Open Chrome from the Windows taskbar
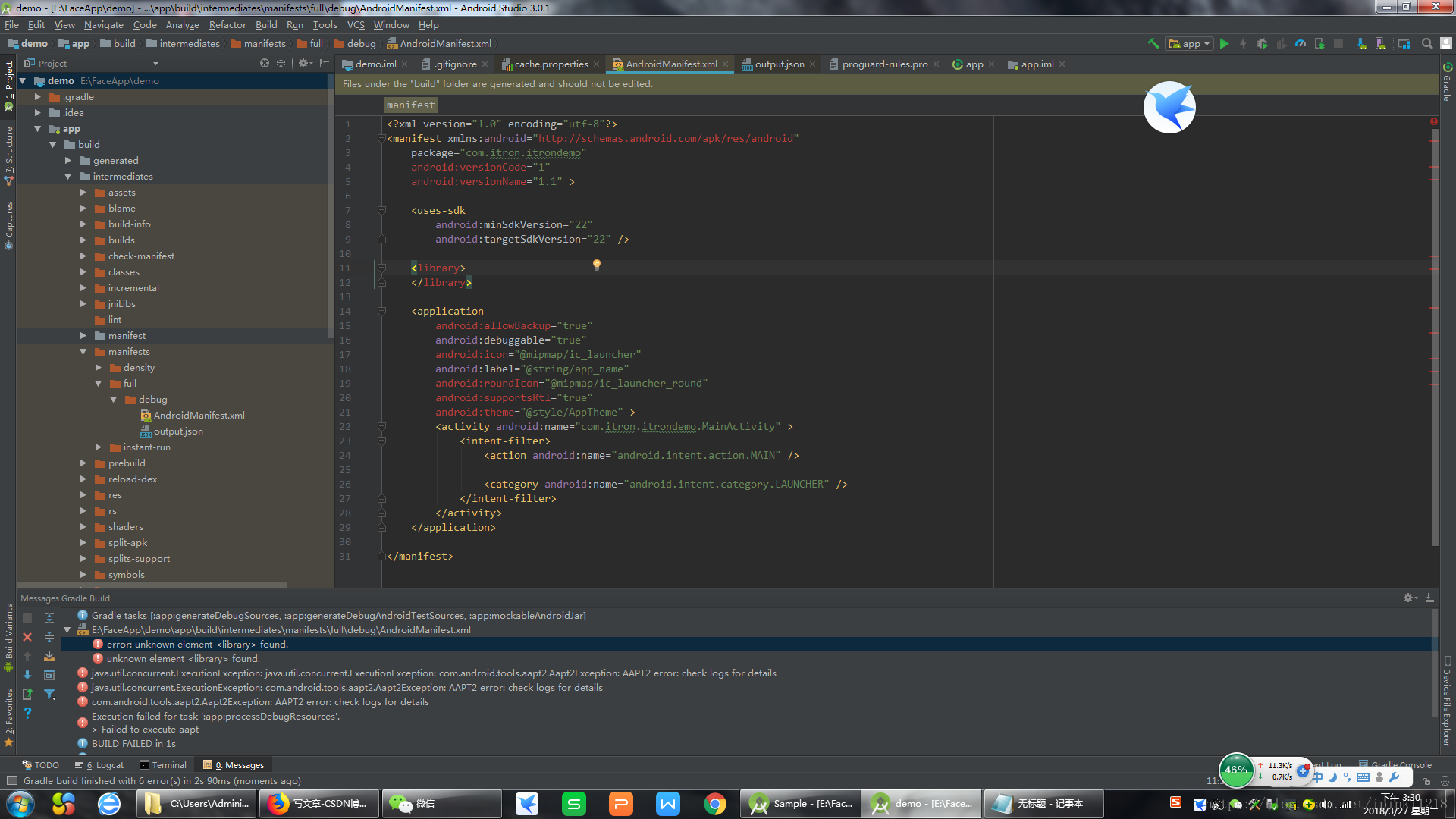The width and height of the screenshot is (1456, 819). [x=714, y=804]
